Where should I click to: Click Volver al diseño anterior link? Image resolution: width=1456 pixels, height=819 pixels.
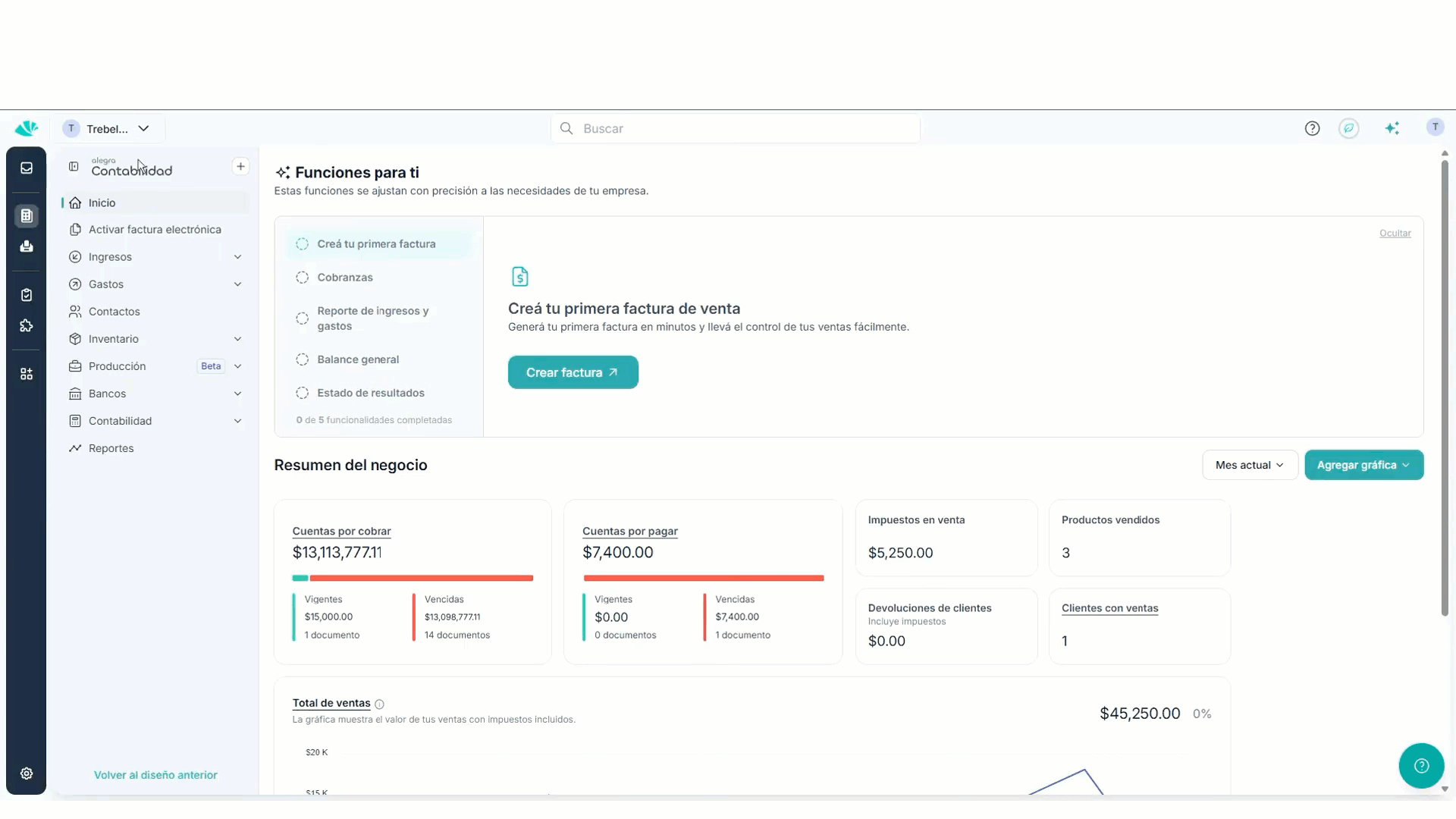(x=155, y=775)
